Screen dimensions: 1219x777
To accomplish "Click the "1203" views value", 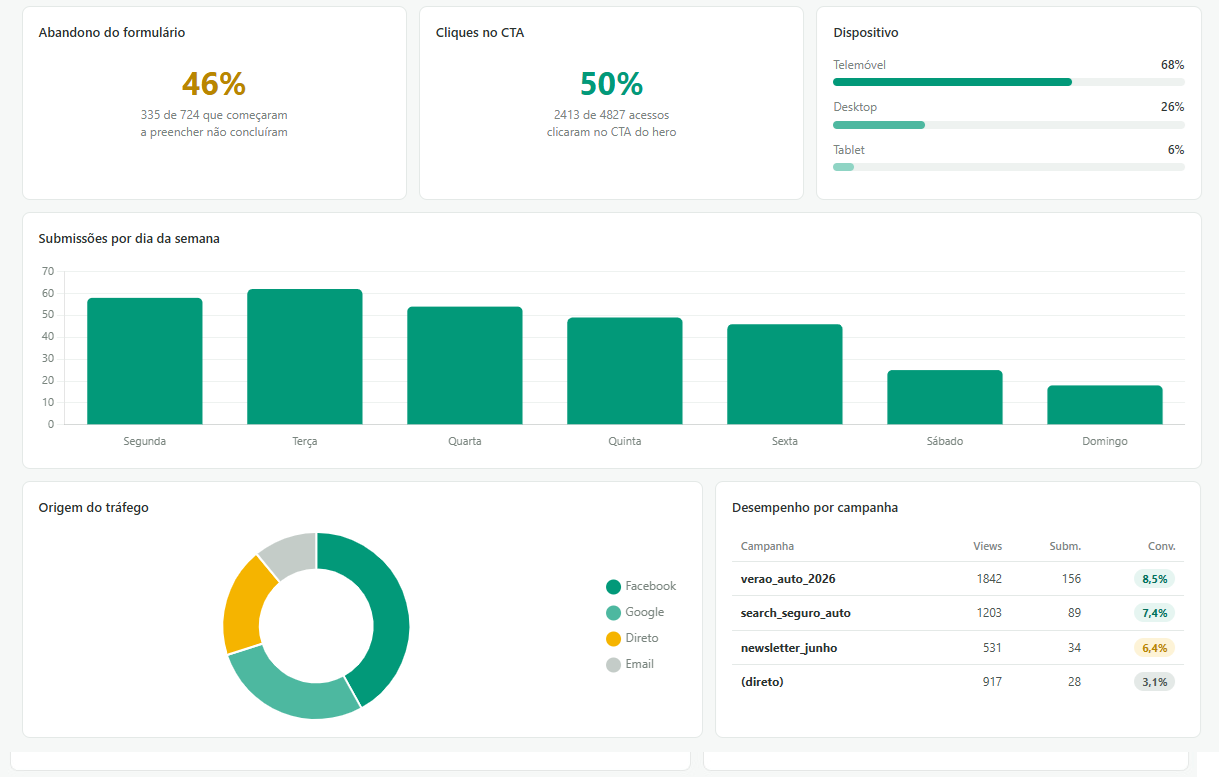I will click(x=989, y=613).
